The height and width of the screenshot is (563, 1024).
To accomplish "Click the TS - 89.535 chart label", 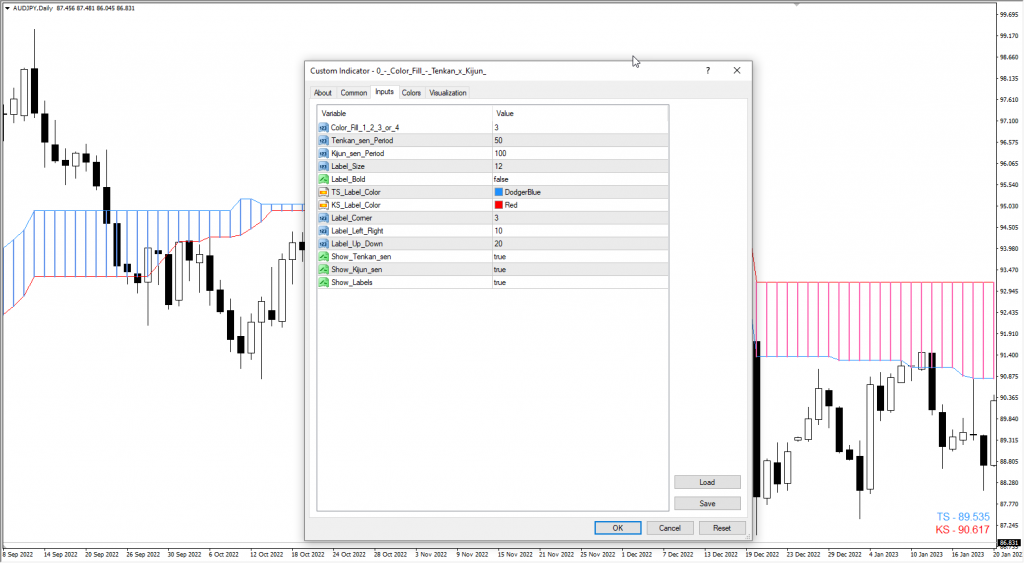I will coord(963,517).
